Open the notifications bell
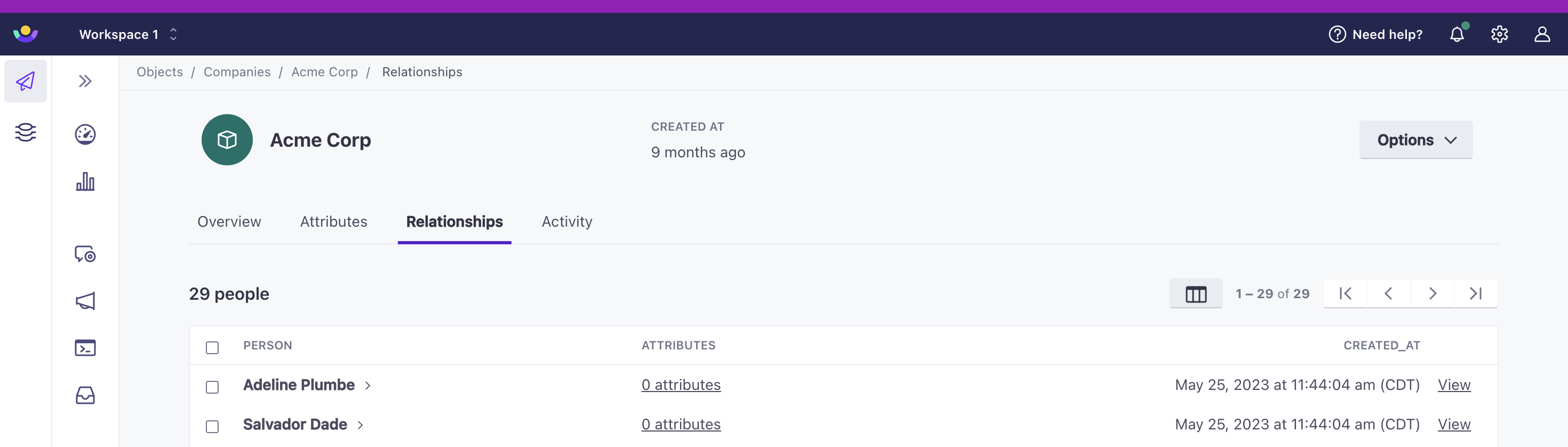Viewport: 1568px width, 447px height. (1456, 35)
